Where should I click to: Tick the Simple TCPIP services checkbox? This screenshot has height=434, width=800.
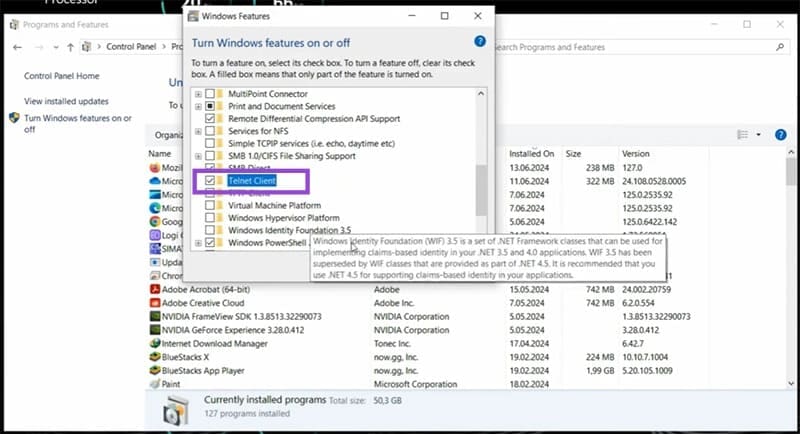coord(209,143)
